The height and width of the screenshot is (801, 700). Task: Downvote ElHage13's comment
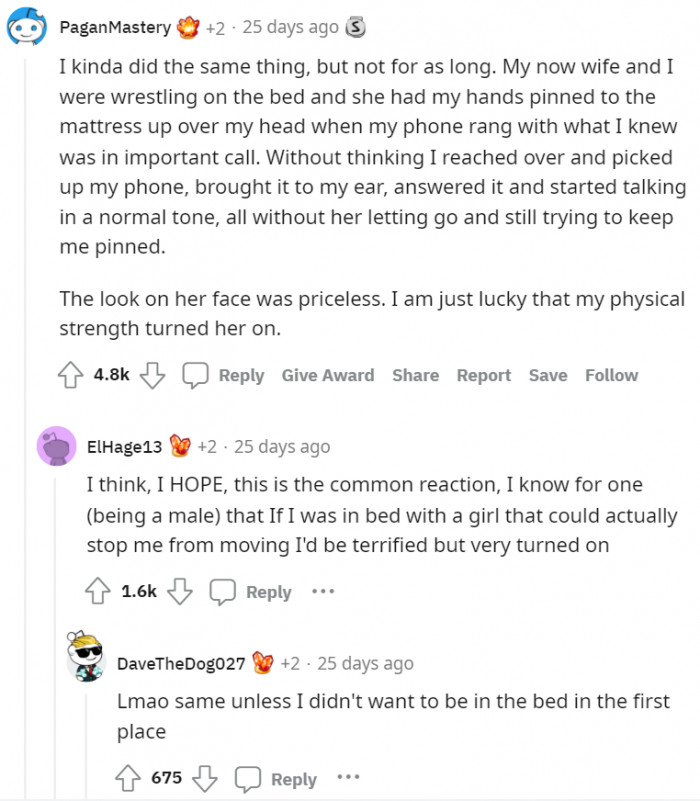(180, 592)
